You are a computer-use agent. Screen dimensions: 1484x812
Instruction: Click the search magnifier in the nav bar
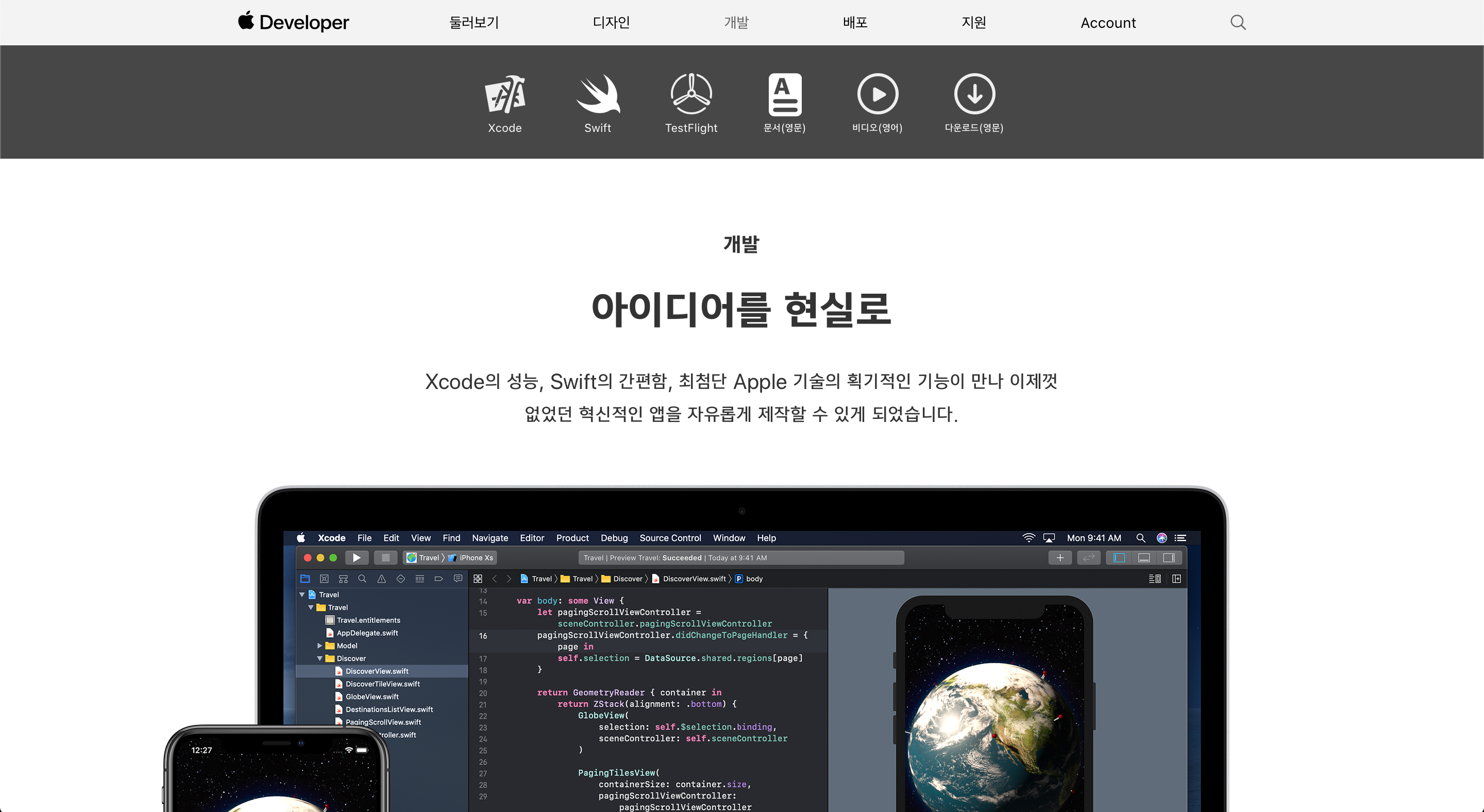pyautogui.click(x=1237, y=23)
